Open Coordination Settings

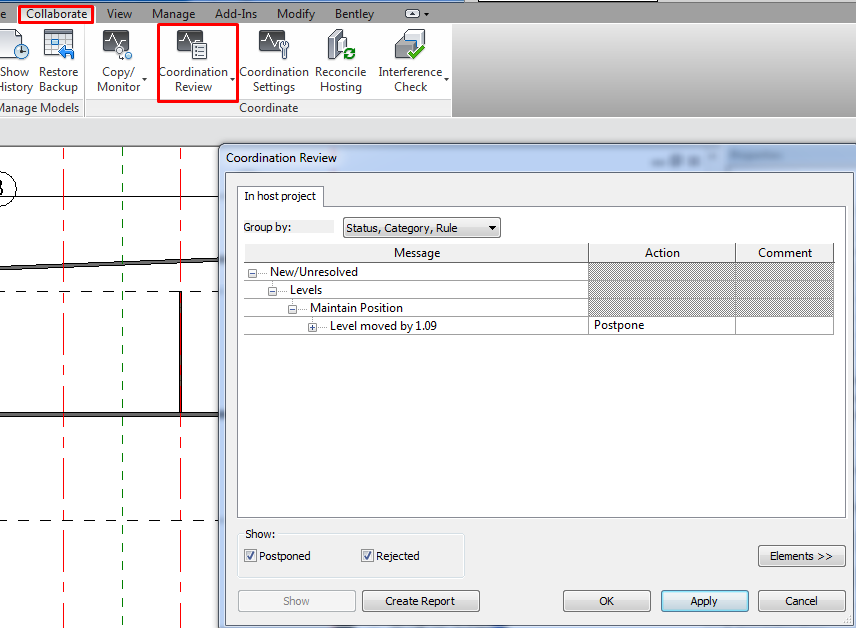274,62
